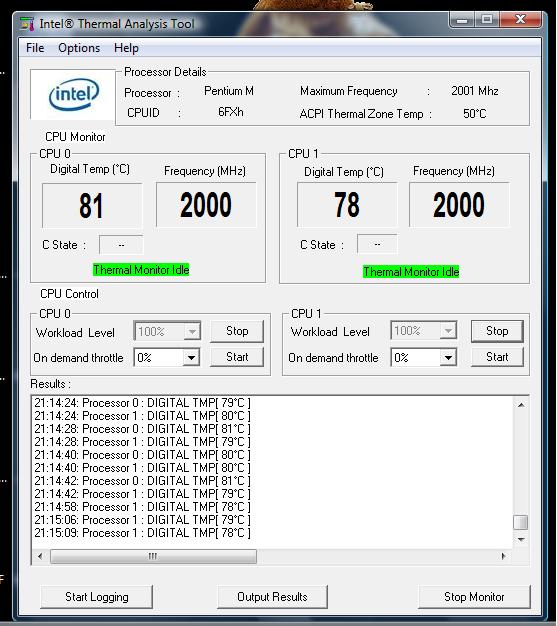Click the CPU 0 C State field
Screen dimensions: 557x626
tap(121, 244)
